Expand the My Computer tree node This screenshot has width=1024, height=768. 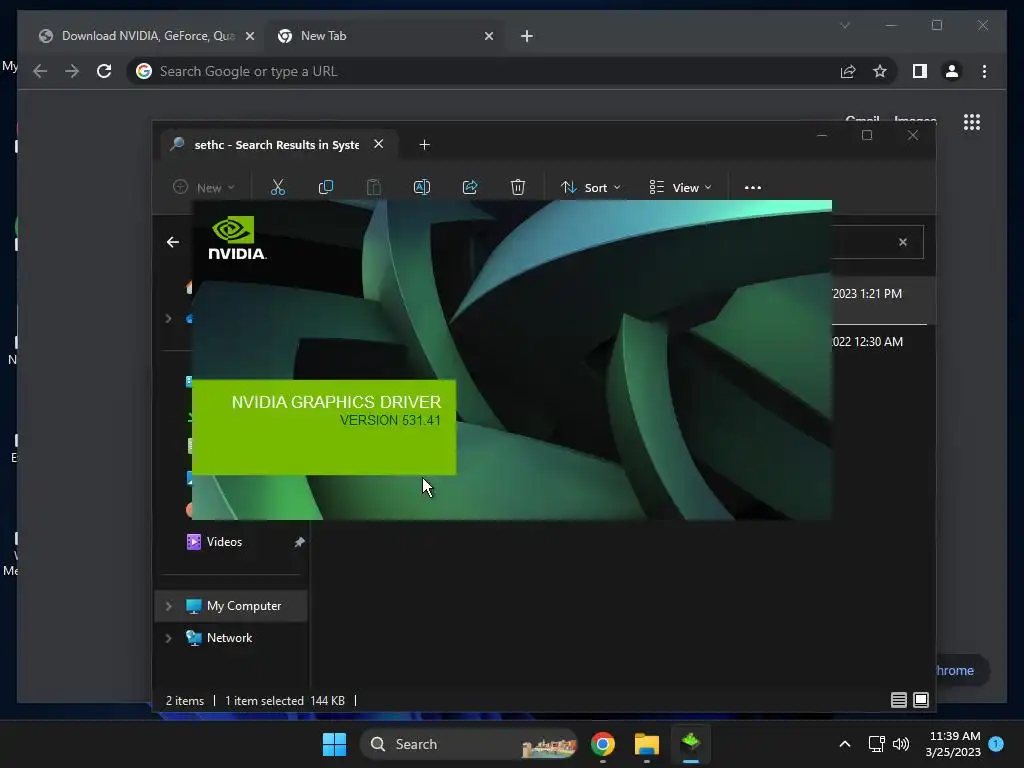coord(168,606)
